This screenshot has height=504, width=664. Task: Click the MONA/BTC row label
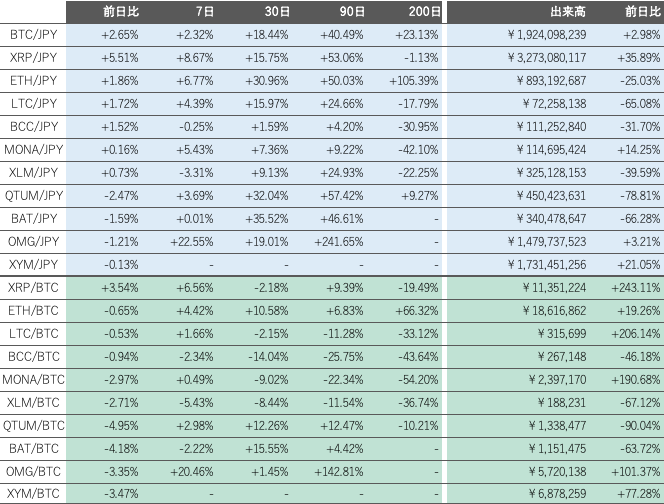(33, 379)
